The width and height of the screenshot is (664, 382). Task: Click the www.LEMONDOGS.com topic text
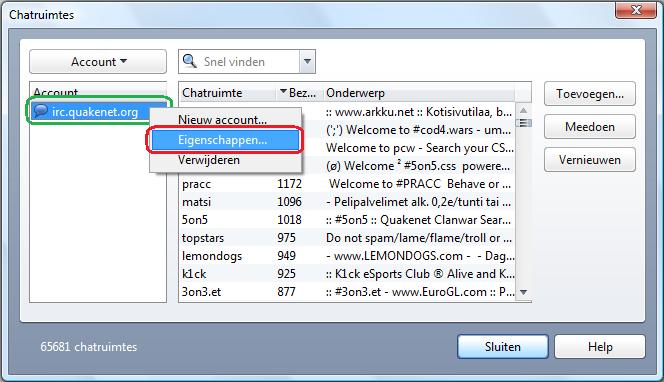[420, 256]
